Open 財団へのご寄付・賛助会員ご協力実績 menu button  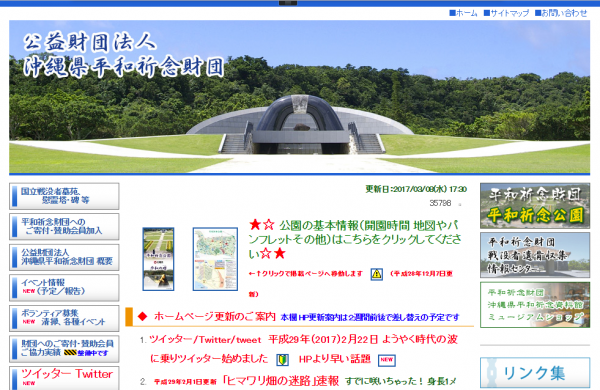64,349
